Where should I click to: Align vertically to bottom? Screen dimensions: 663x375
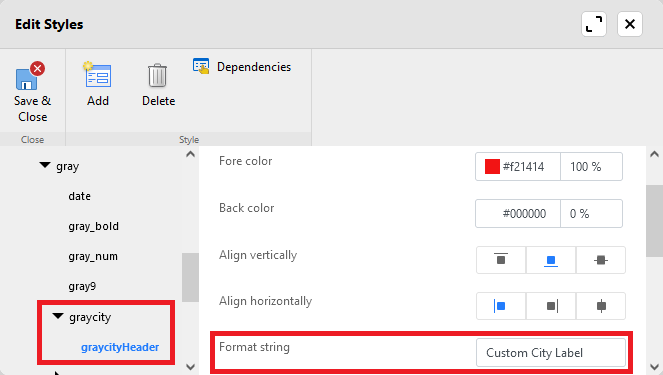point(551,260)
